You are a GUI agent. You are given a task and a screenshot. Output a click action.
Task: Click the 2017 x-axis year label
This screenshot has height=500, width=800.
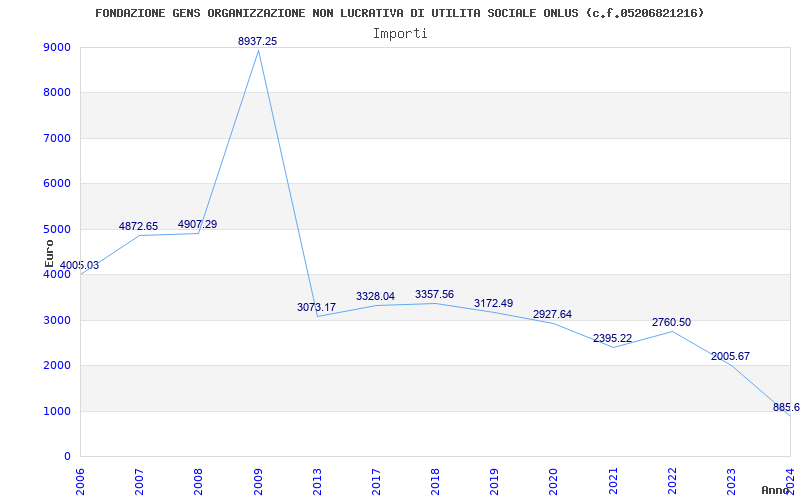coord(376,481)
